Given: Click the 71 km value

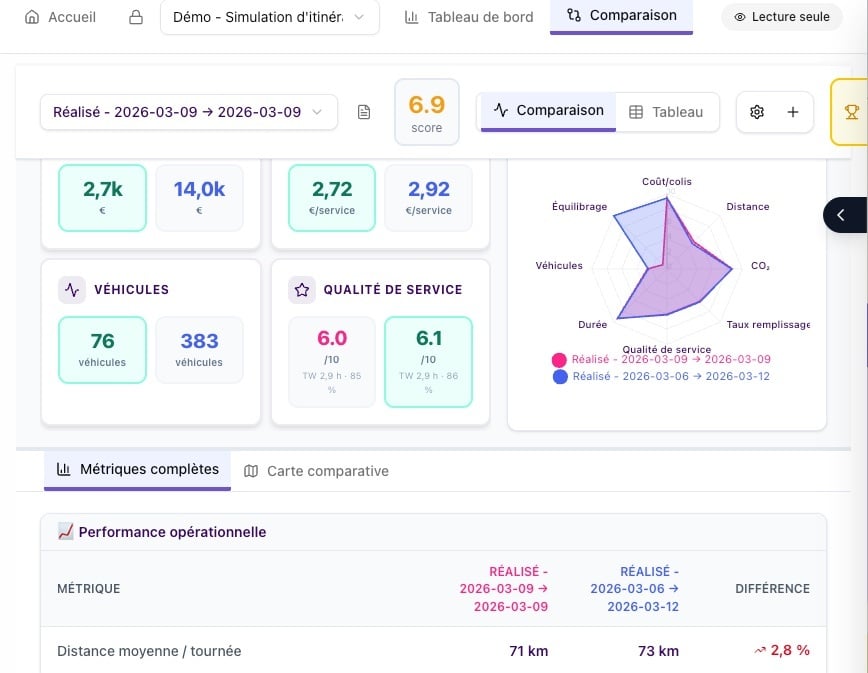Looking at the screenshot, I should 529,651.
